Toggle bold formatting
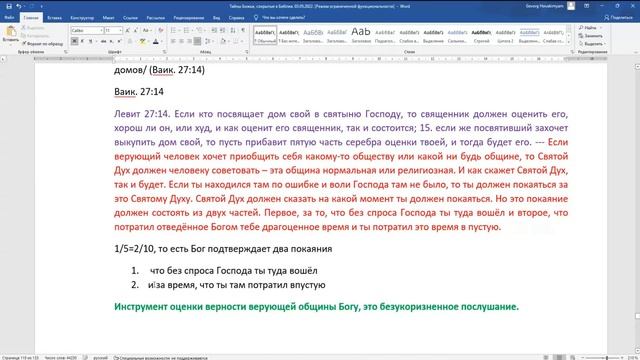This screenshot has width=640, height=360. pyautogui.click(x=74, y=41)
